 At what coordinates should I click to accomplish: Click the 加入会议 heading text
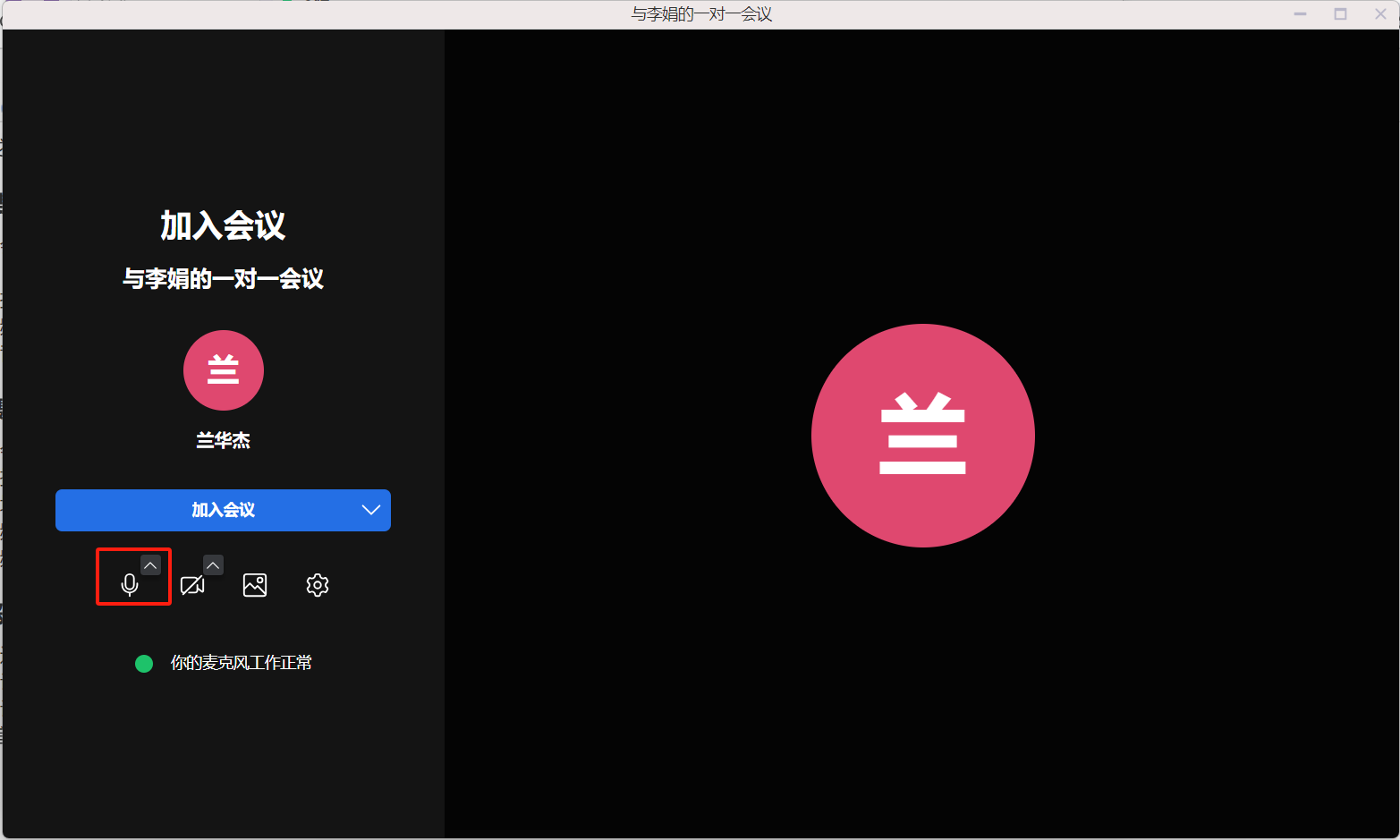coord(224,225)
